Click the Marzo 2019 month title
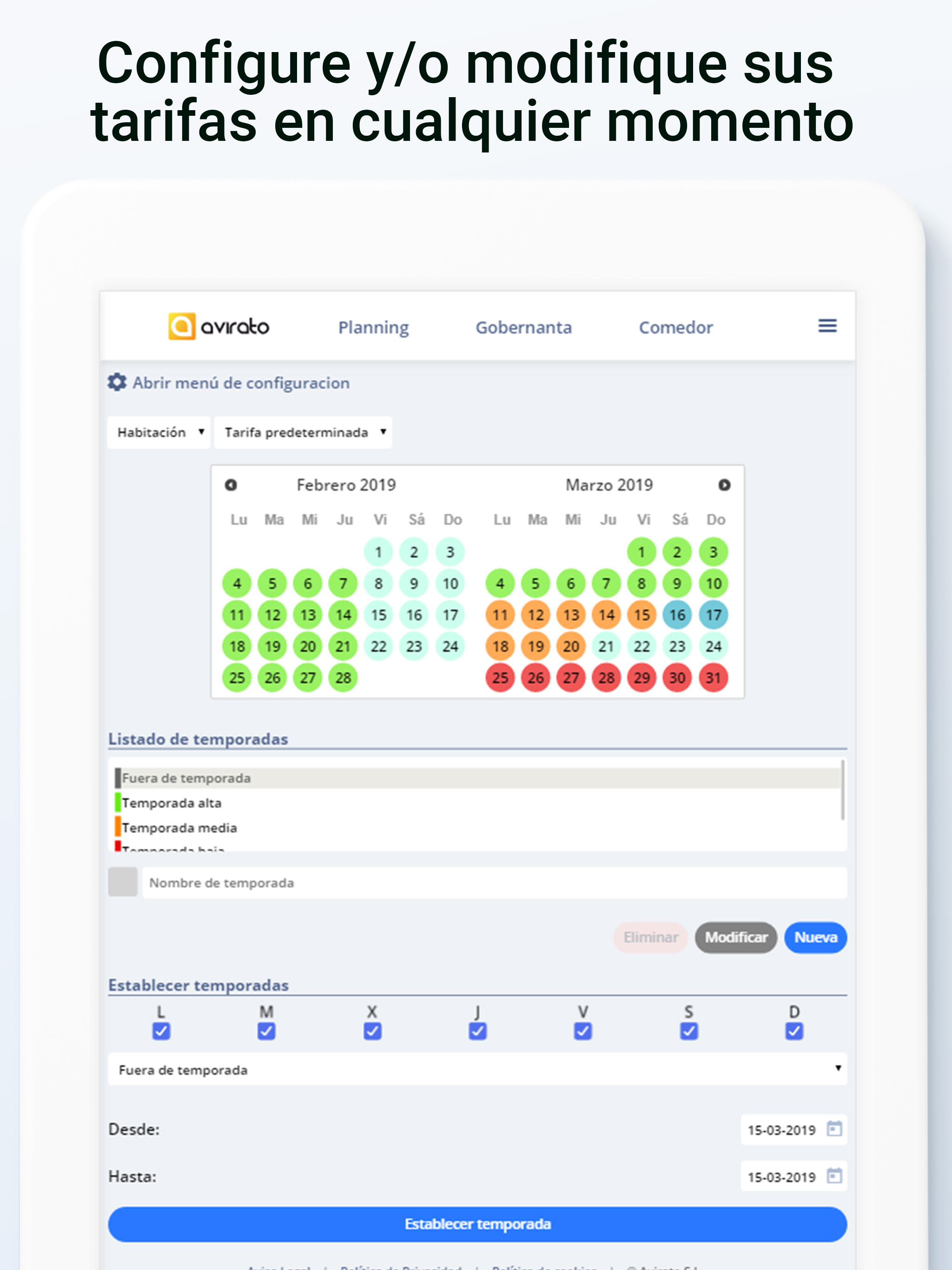The image size is (952, 1270). [609, 485]
